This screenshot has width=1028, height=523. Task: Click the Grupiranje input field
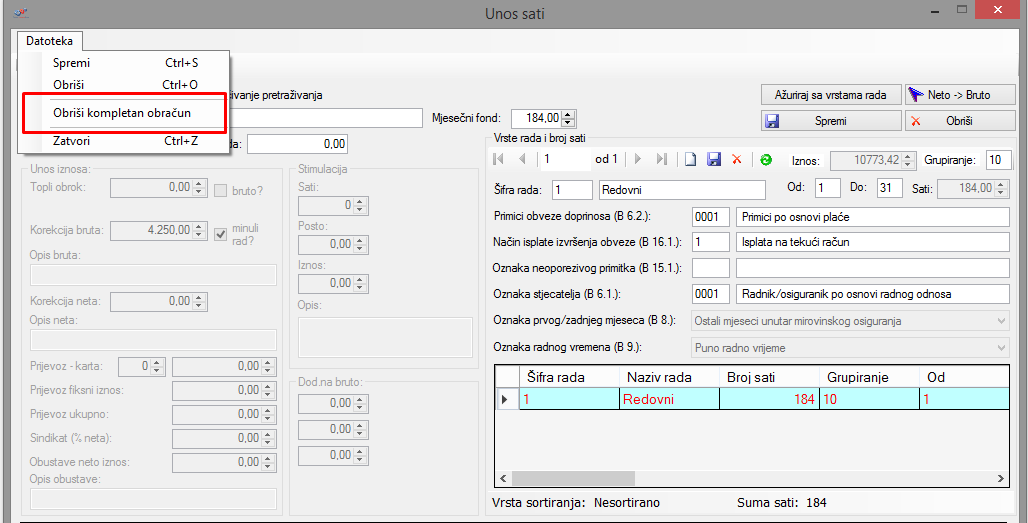pyautogui.click(x=997, y=160)
